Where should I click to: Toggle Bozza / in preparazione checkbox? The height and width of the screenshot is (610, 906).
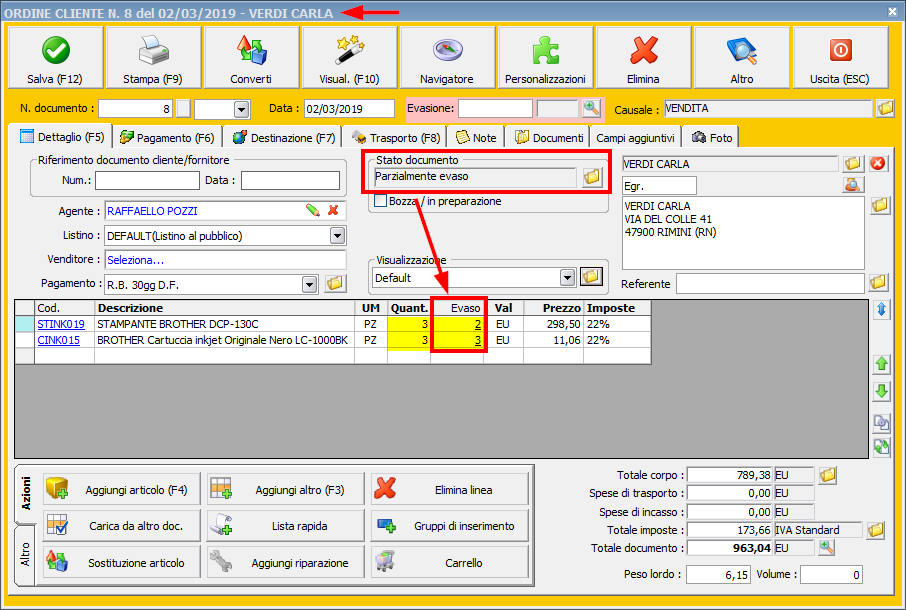(x=380, y=201)
